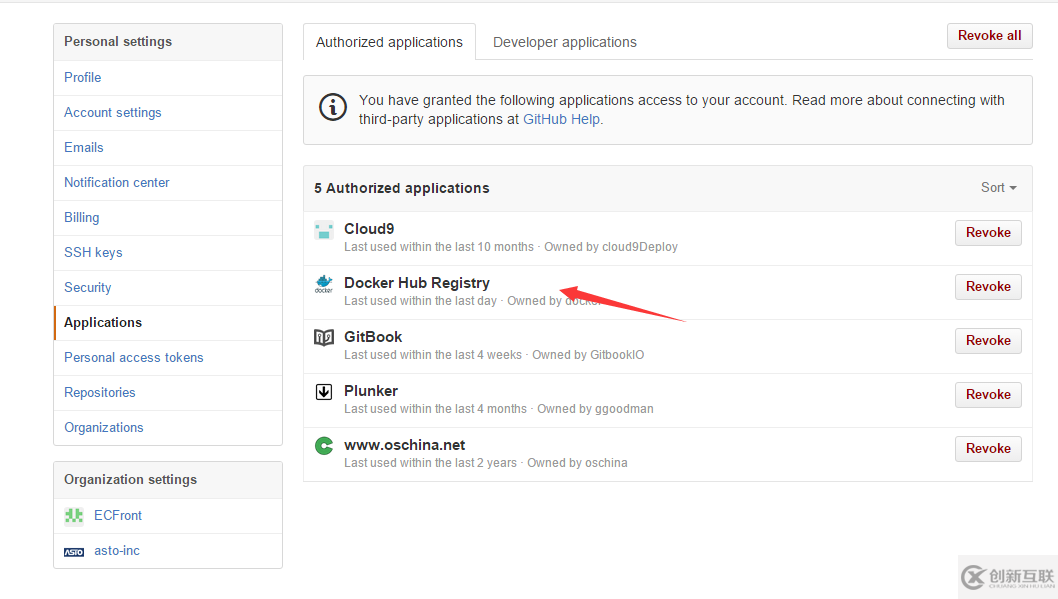Revoke the GitBook application

click(988, 341)
